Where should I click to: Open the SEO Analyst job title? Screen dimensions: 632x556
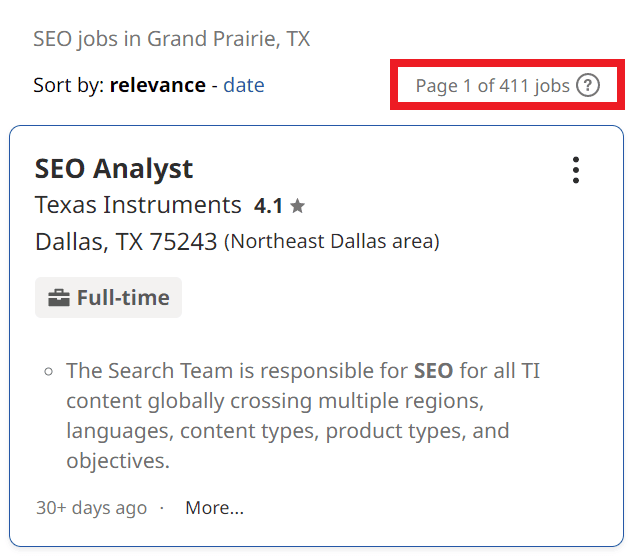(114, 169)
